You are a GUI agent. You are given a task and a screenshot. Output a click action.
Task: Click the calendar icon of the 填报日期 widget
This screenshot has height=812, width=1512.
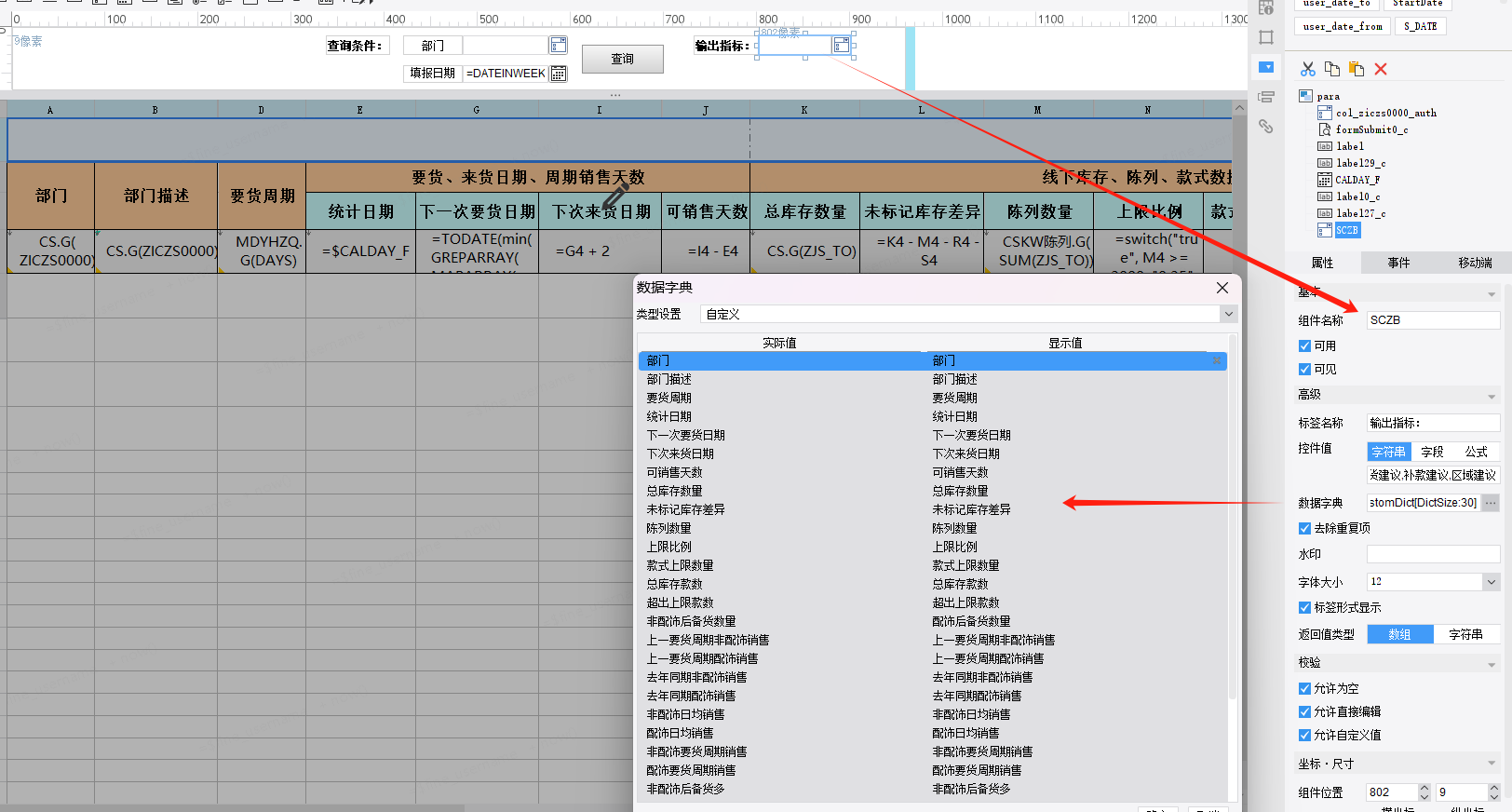[x=558, y=74]
